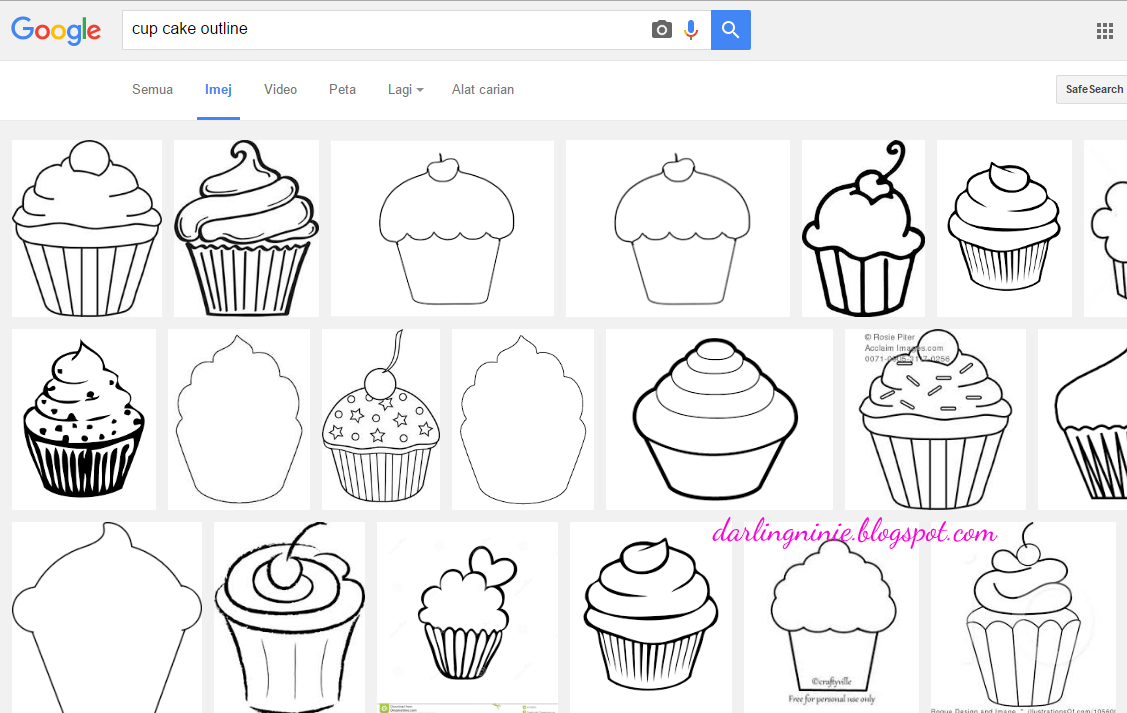Go to the Semua results tab
Image resolution: width=1127 pixels, height=713 pixels.
(x=152, y=89)
